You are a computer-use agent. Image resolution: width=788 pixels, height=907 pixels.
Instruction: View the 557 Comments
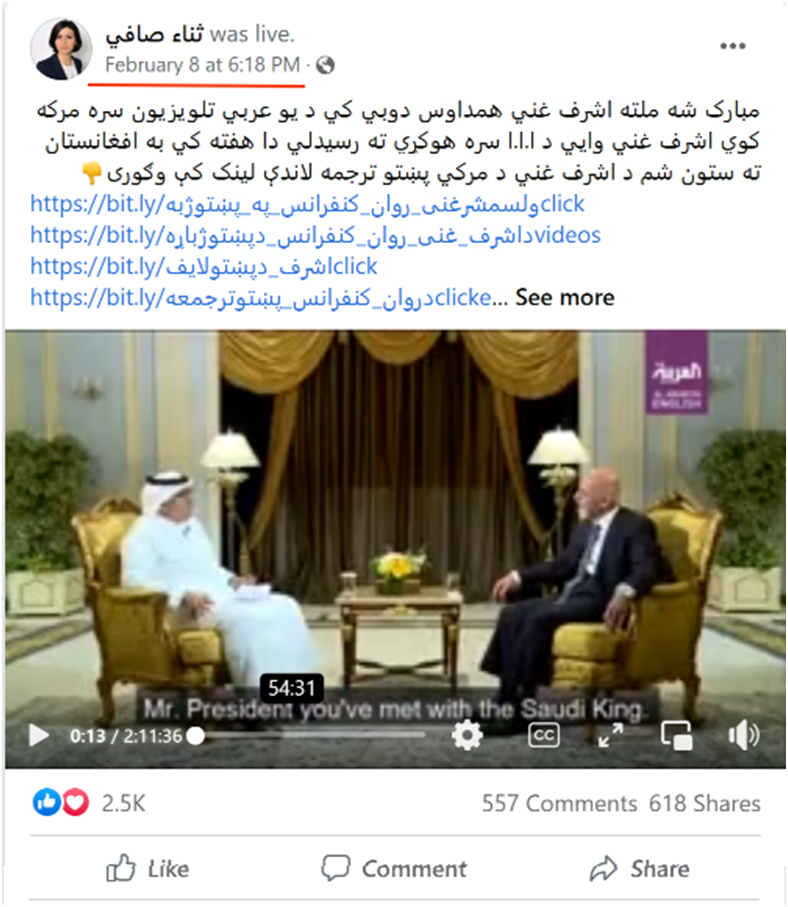tap(559, 803)
